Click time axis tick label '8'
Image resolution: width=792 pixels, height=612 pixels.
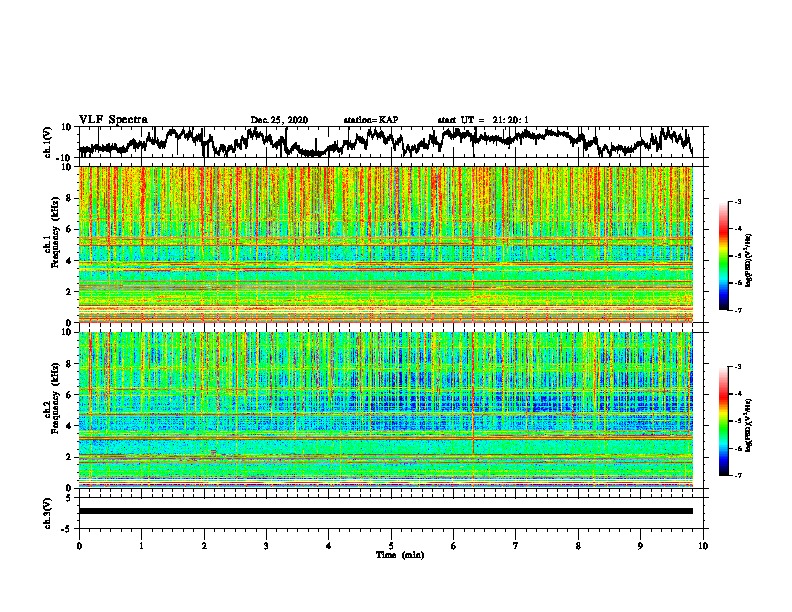(578, 546)
